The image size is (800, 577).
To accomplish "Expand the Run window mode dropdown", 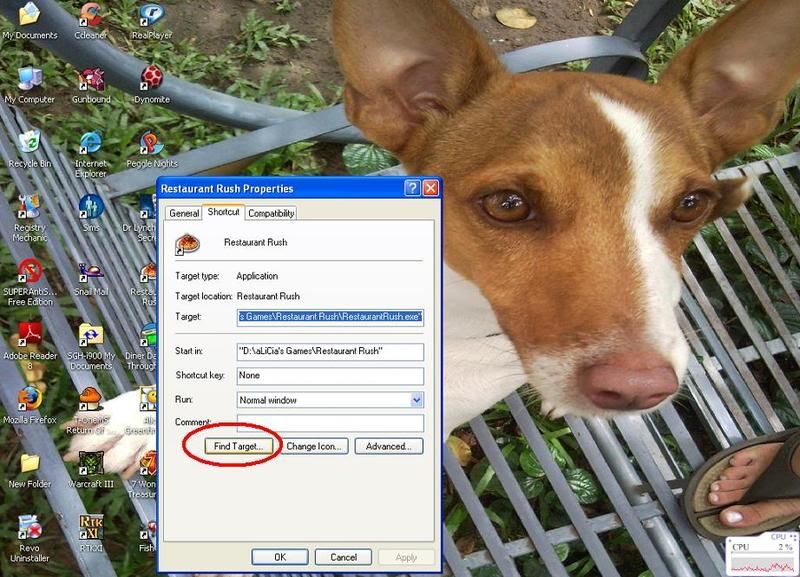I will pyautogui.click(x=416, y=400).
